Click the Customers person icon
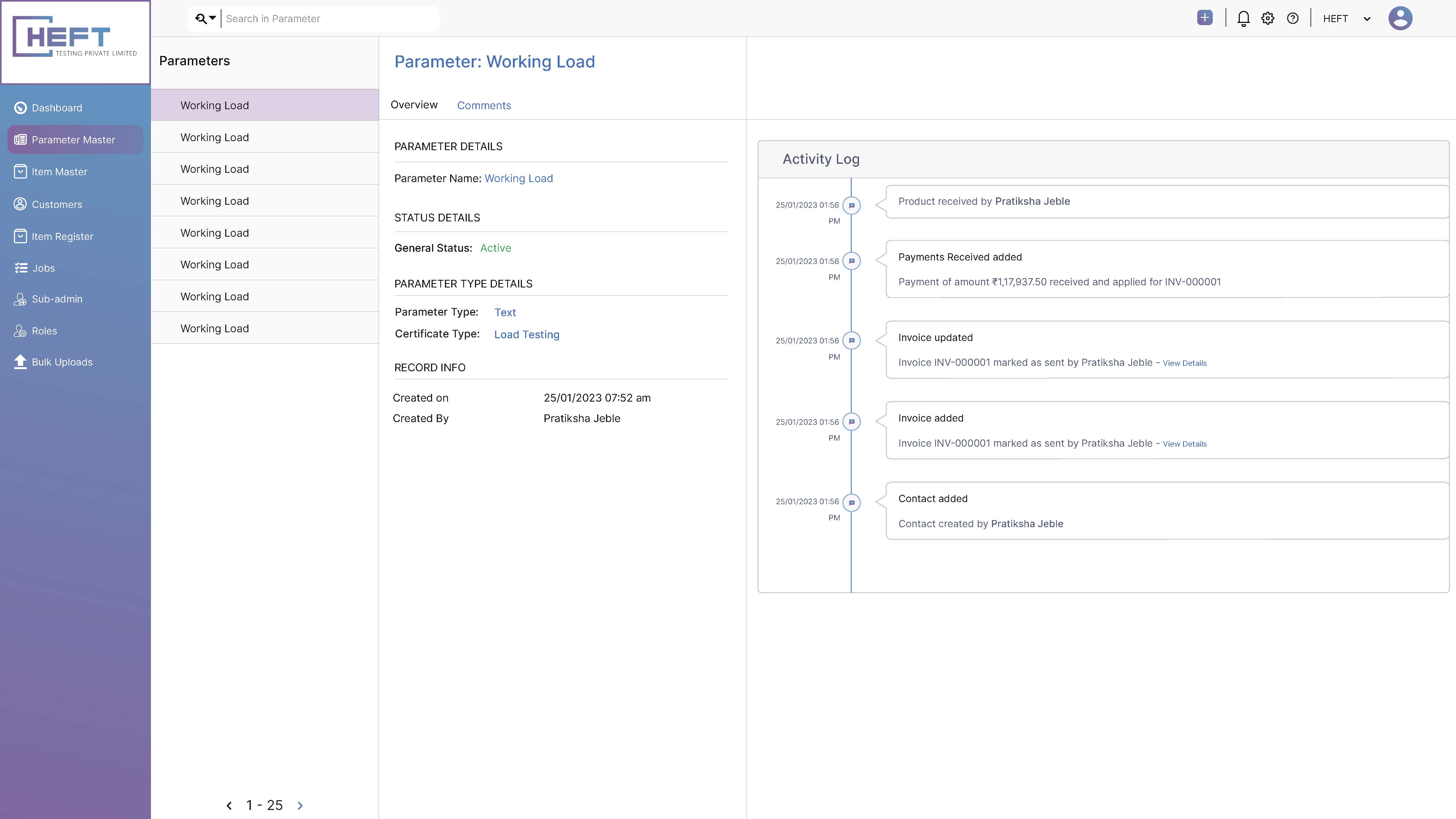The image size is (1456, 819). [20, 204]
